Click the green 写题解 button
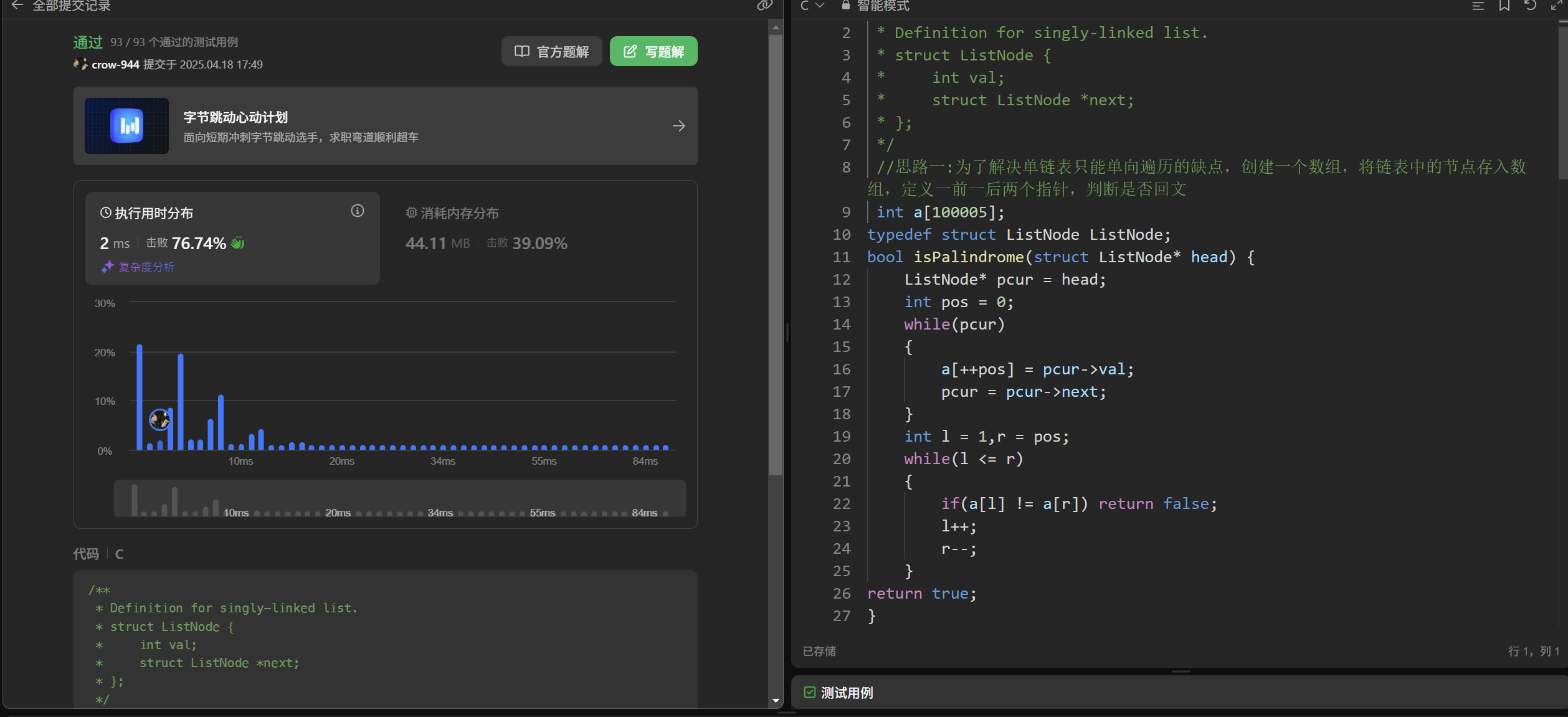 tap(653, 52)
